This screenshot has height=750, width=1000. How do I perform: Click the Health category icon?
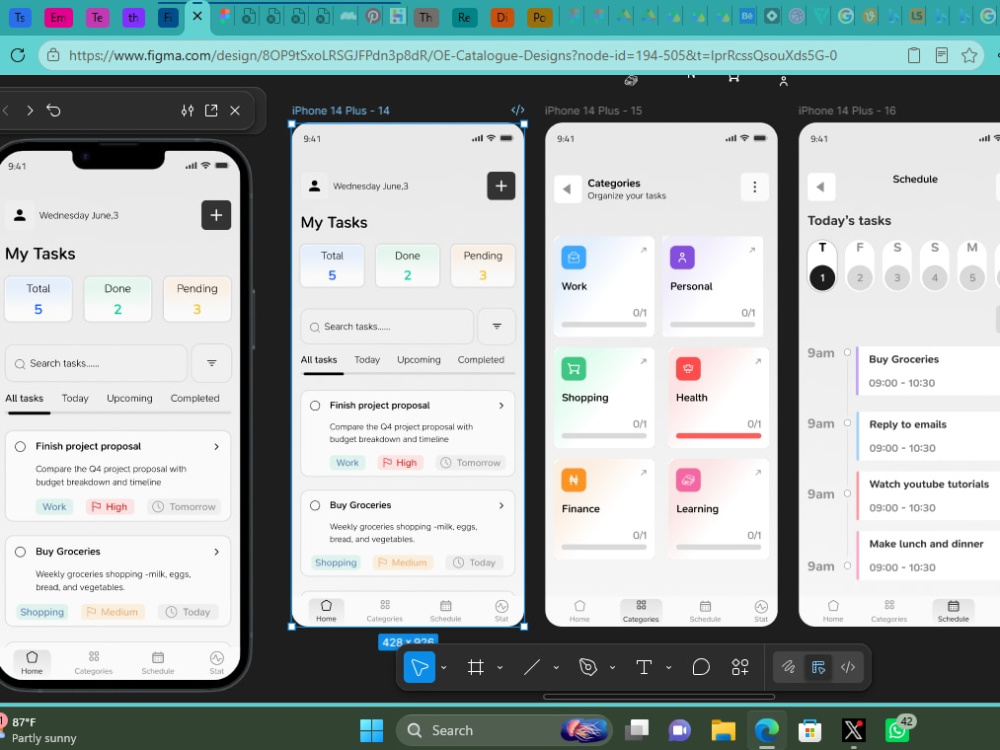click(688, 369)
